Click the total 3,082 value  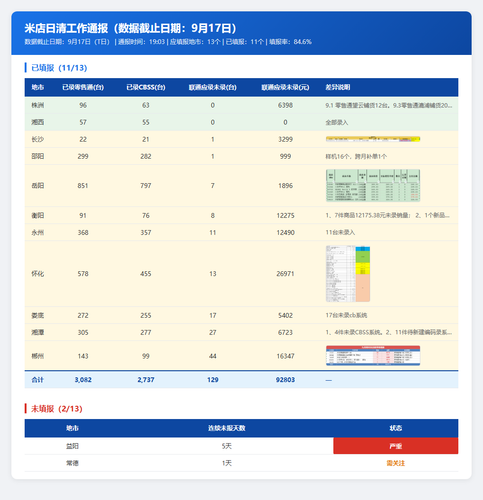(83, 380)
